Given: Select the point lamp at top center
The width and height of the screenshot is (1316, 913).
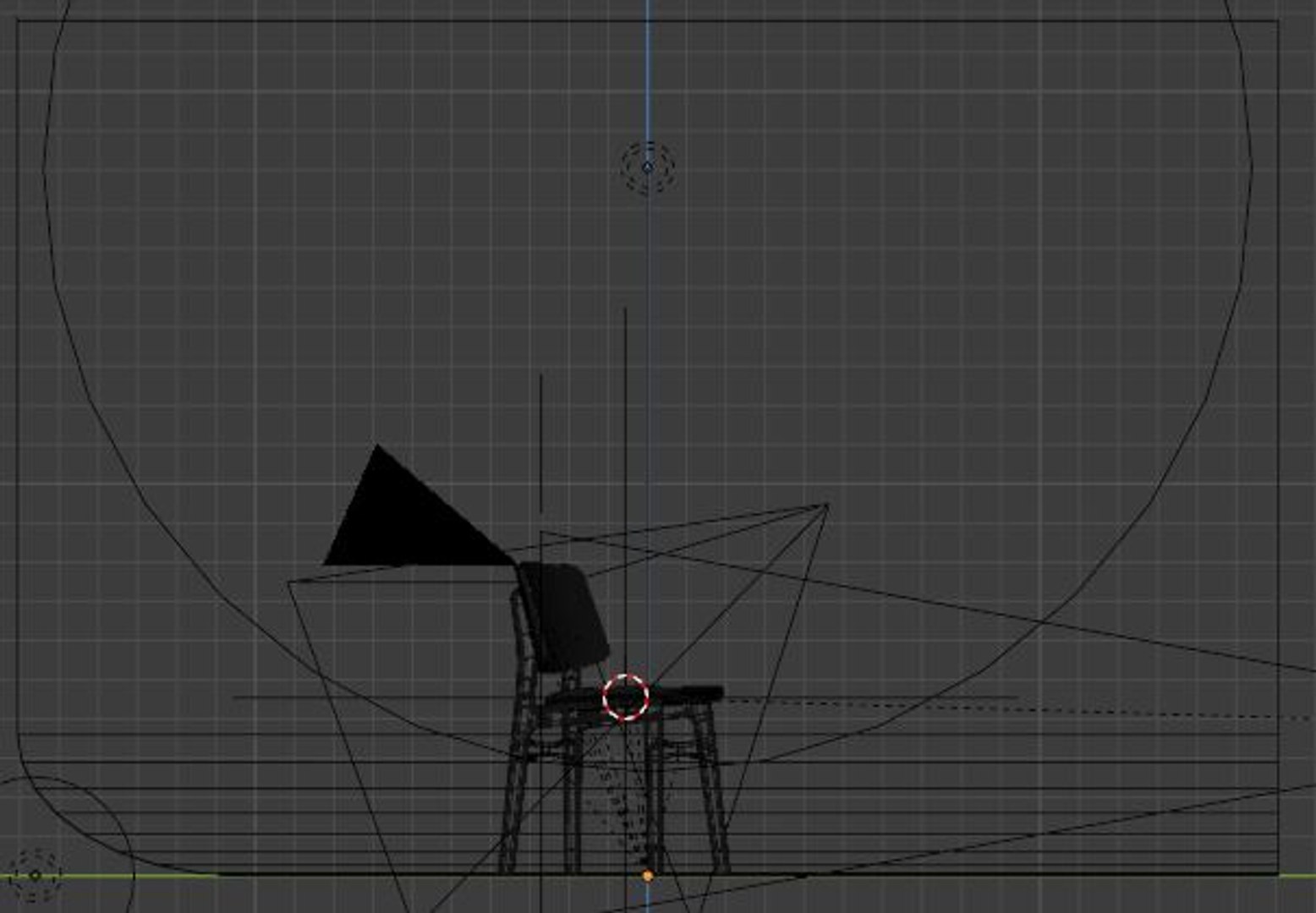Looking at the screenshot, I should 648,167.
